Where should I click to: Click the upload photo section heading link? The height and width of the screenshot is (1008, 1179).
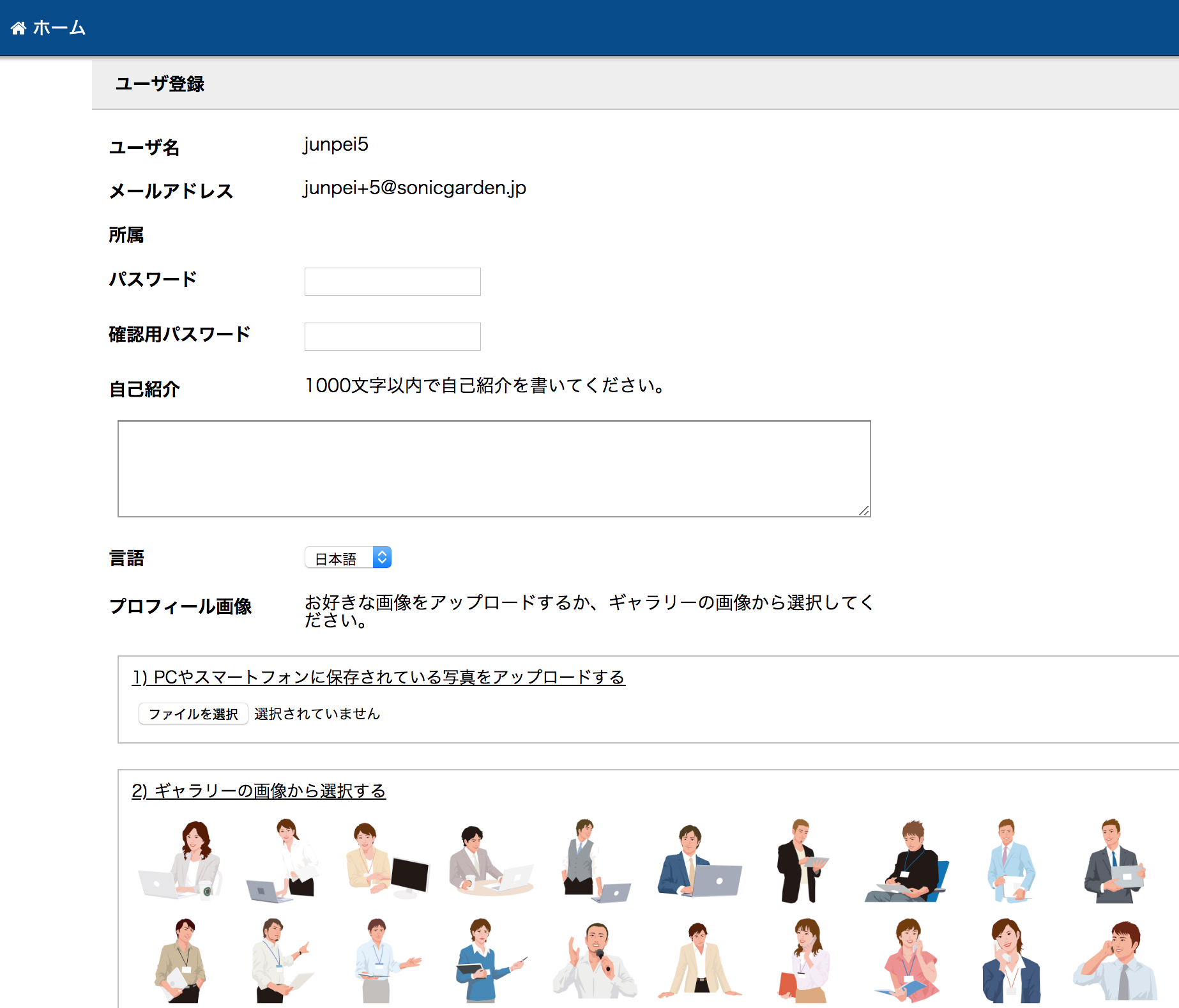click(378, 677)
